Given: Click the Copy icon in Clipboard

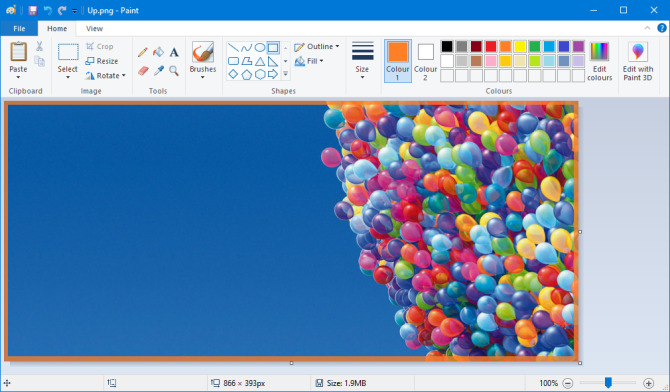Looking at the screenshot, I should coord(39,61).
